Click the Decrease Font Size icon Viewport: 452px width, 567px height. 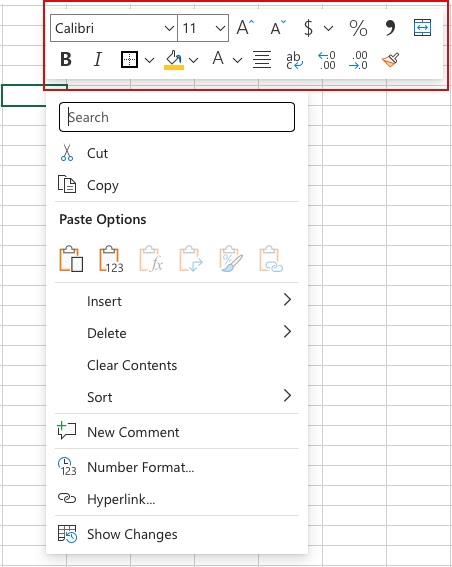[278, 28]
